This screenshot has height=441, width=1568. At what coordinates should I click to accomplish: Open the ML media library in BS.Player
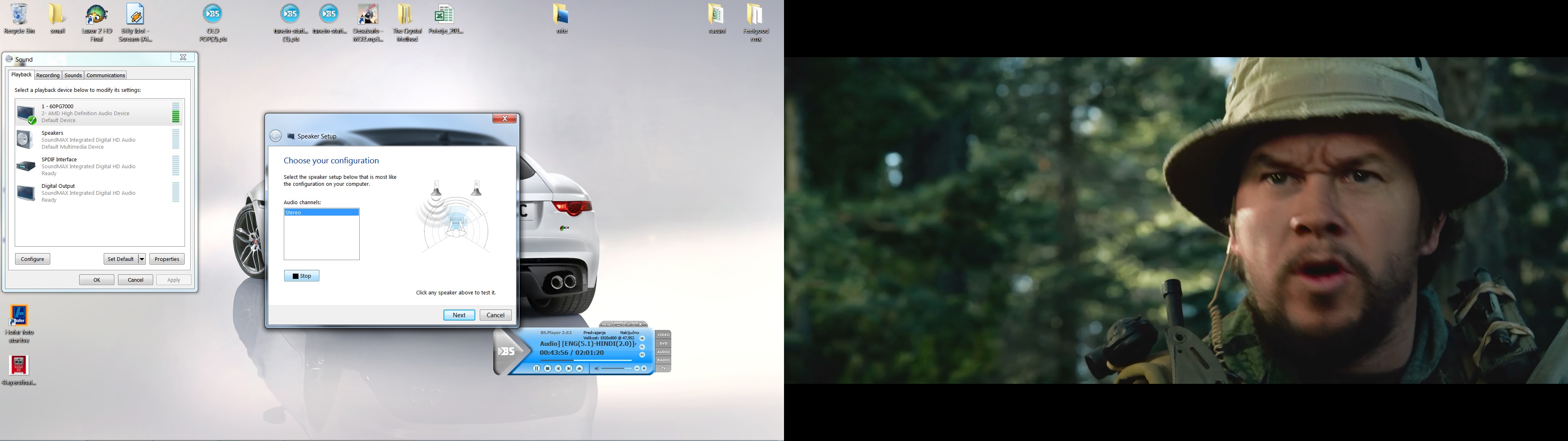click(642, 339)
